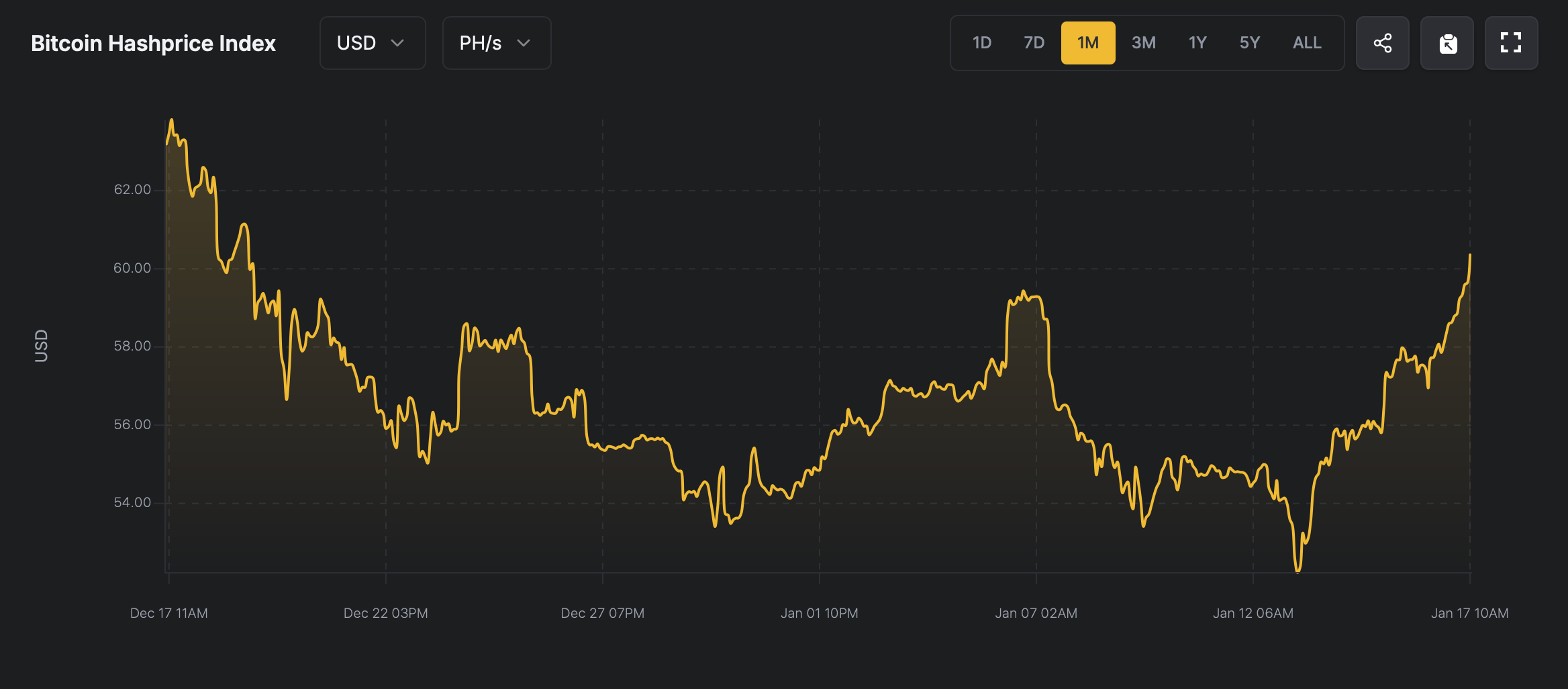This screenshot has width=1568, height=689.
Task: Switch to the 5Y time range
Action: click(x=1250, y=43)
